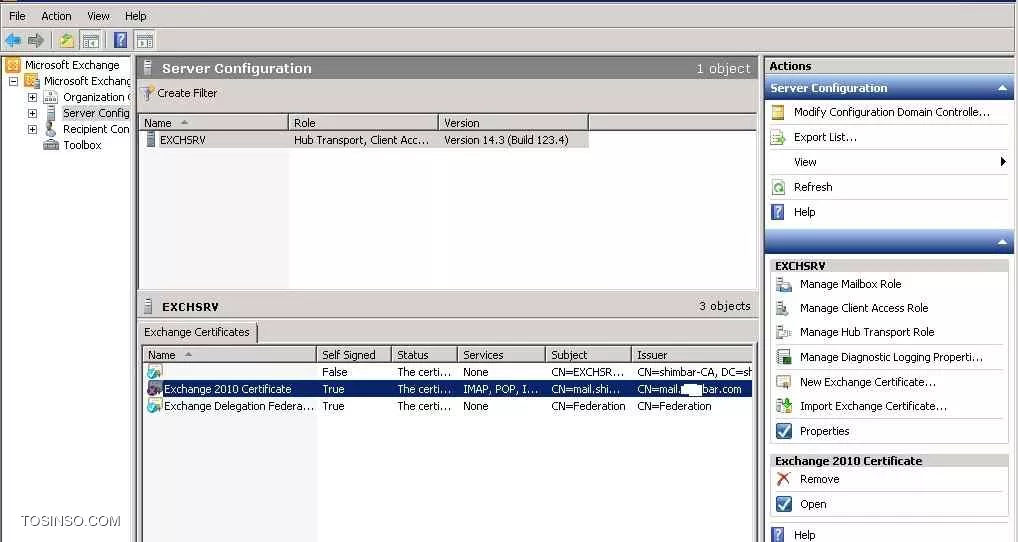This screenshot has height=542, width=1018.
Task: Collapse the Server Configuration actions section
Action: coord(1002,88)
